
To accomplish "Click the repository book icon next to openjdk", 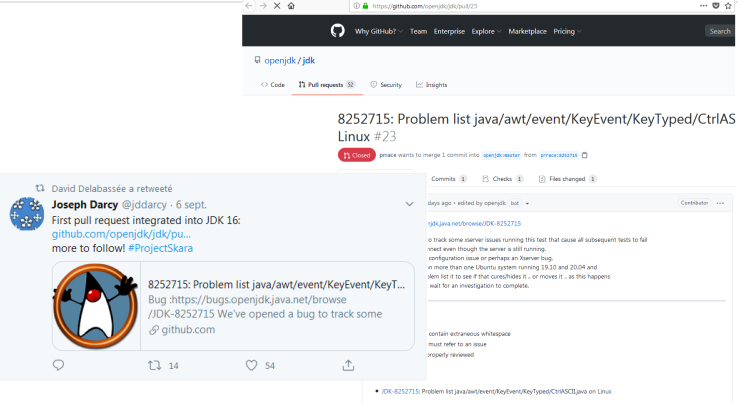I will 257,60.
